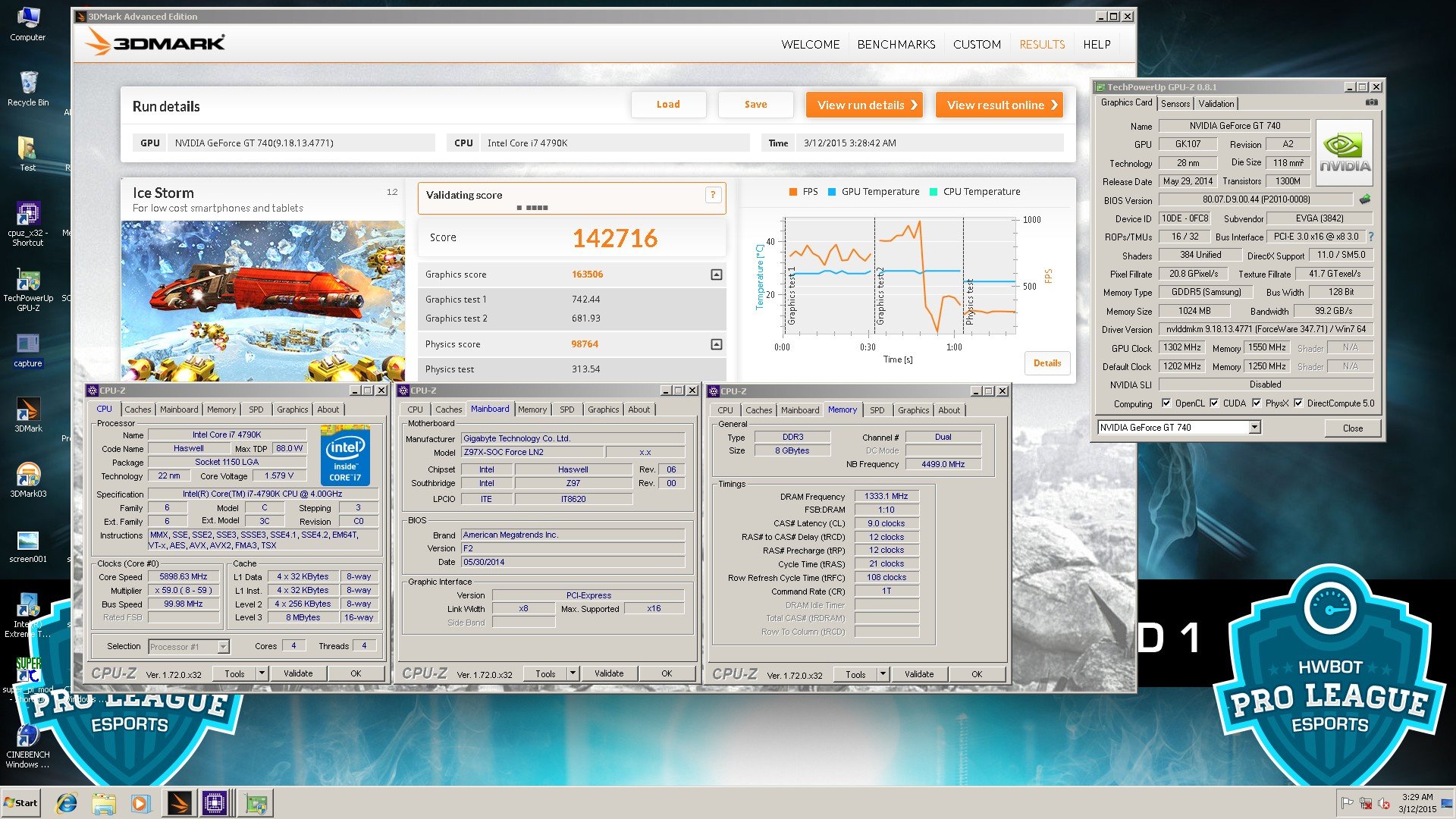Click the NVIDIA logo in GPU-Z
1456x819 pixels.
click(x=1345, y=154)
